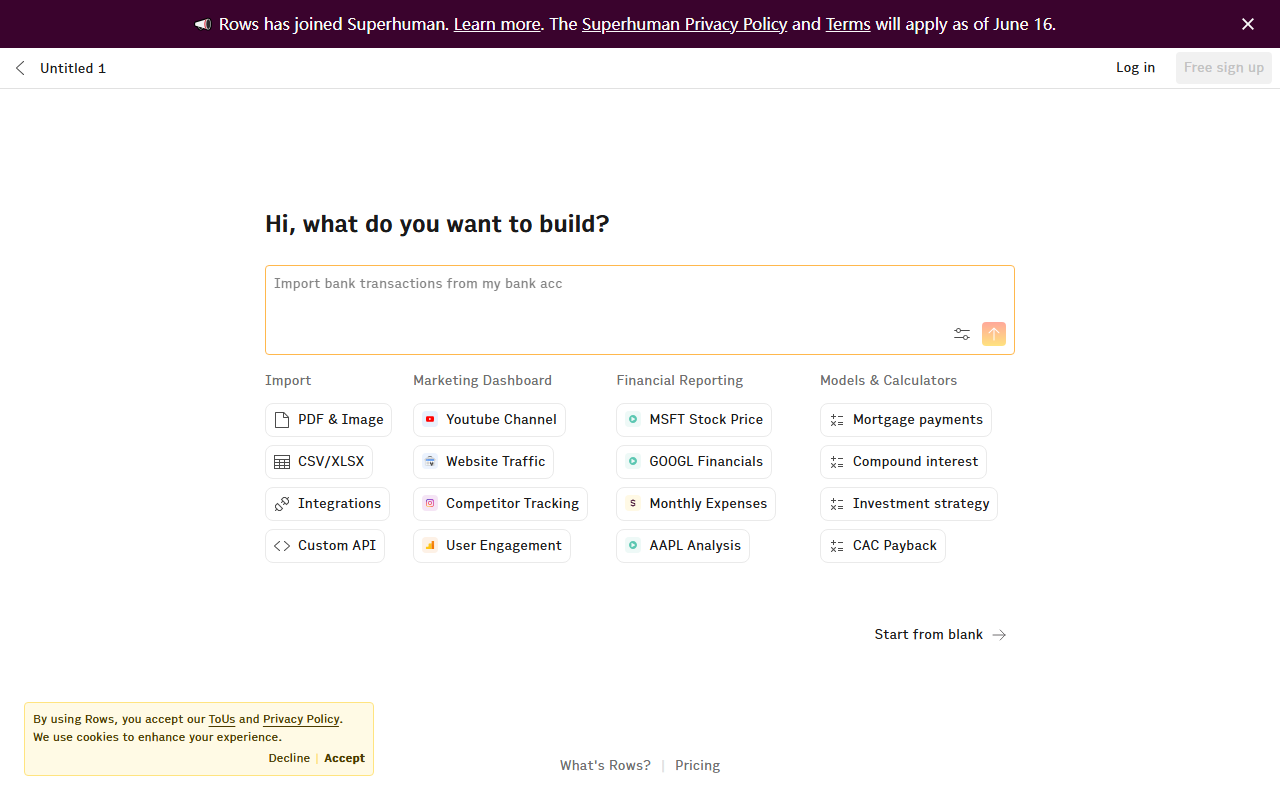Click Start from blank arrow link

pos(940,635)
